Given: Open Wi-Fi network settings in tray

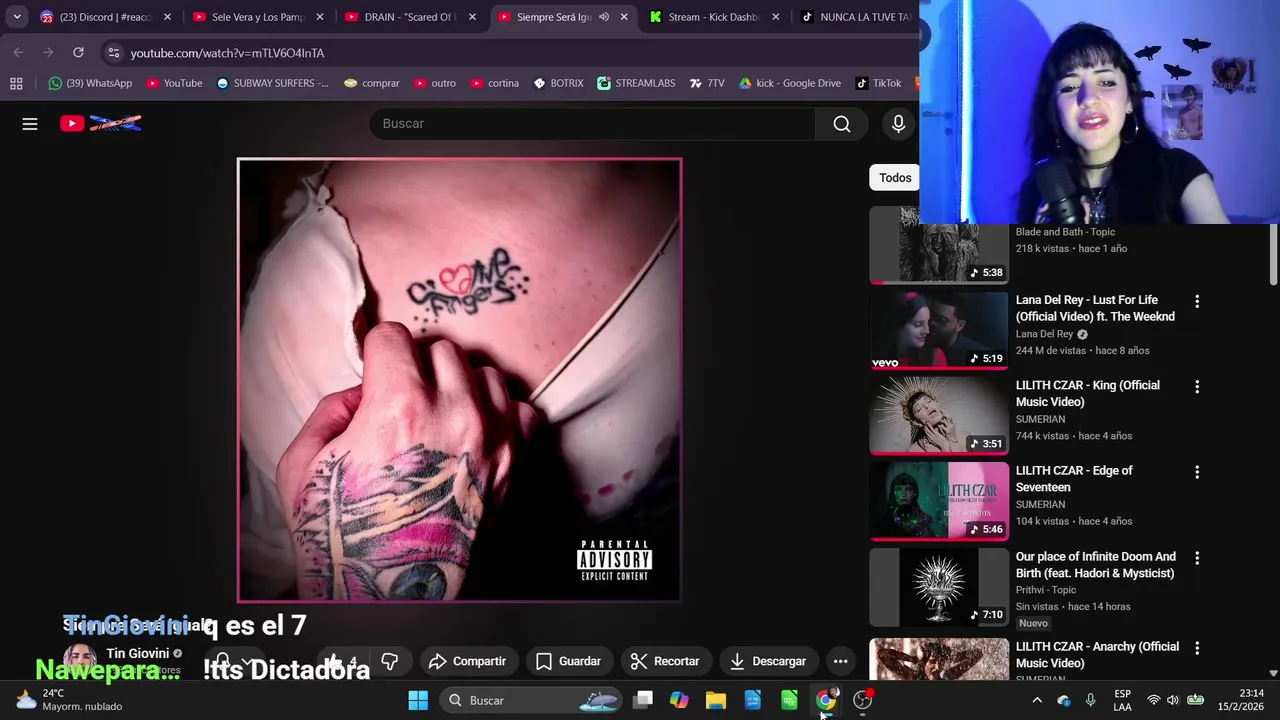Looking at the screenshot, I should pyautogui.click(x=1153, y=700).
